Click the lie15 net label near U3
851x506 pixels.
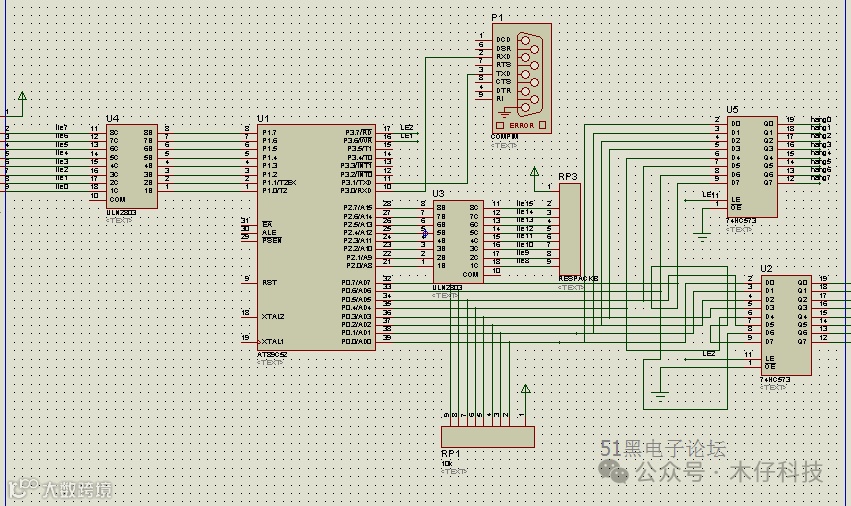(x=524, y=203)
